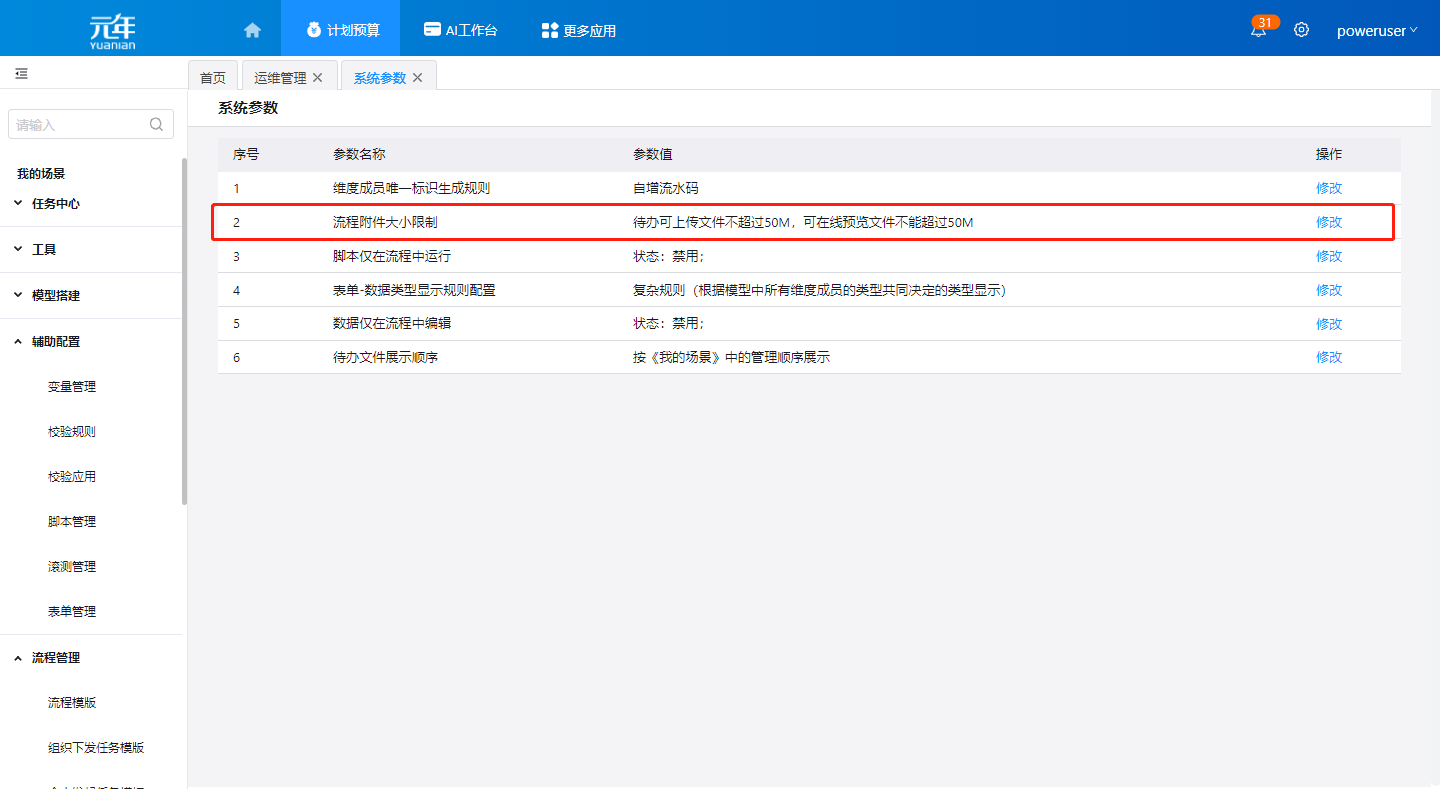This screenshot has width=1440, height=789.
Task: Click the sidebar vertical scrollbar
Action: point(184,330)
